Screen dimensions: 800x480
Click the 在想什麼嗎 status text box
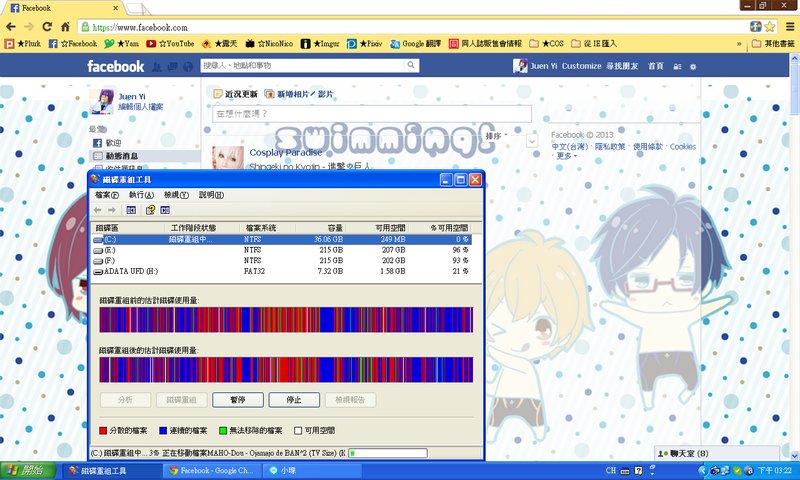pos(372,114)
